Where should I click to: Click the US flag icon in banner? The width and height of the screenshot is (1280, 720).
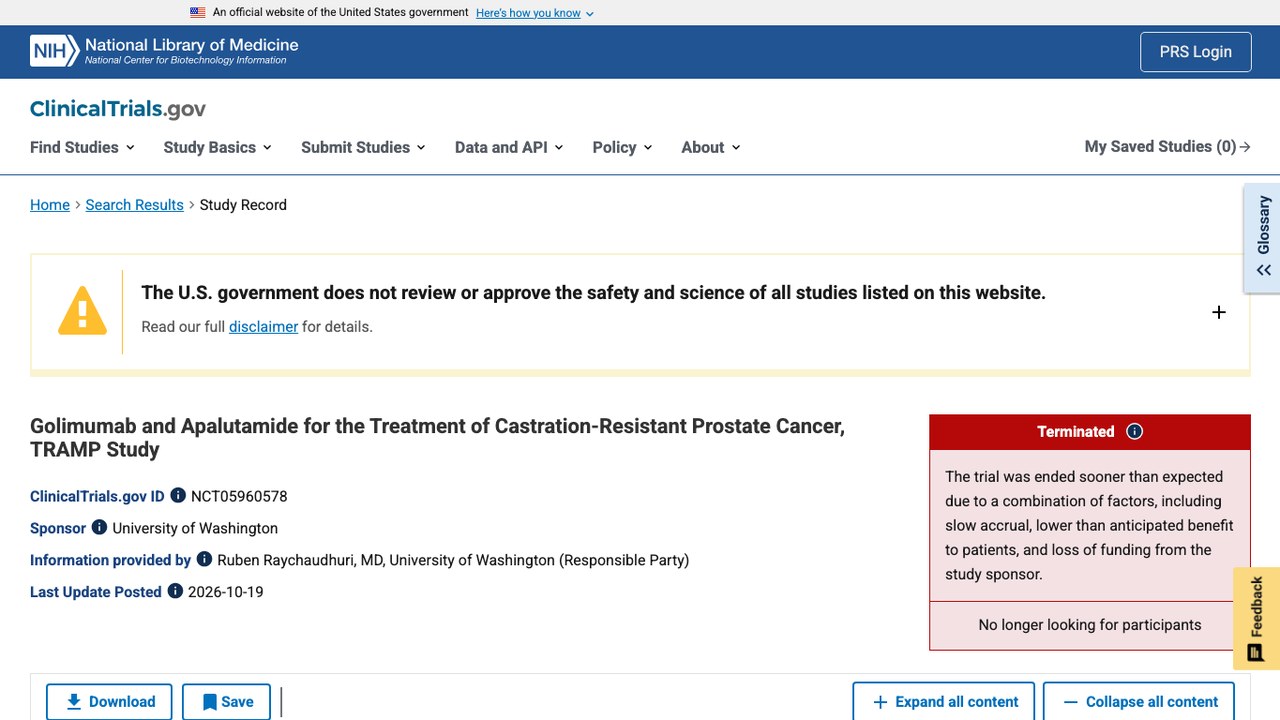point(198,13)
